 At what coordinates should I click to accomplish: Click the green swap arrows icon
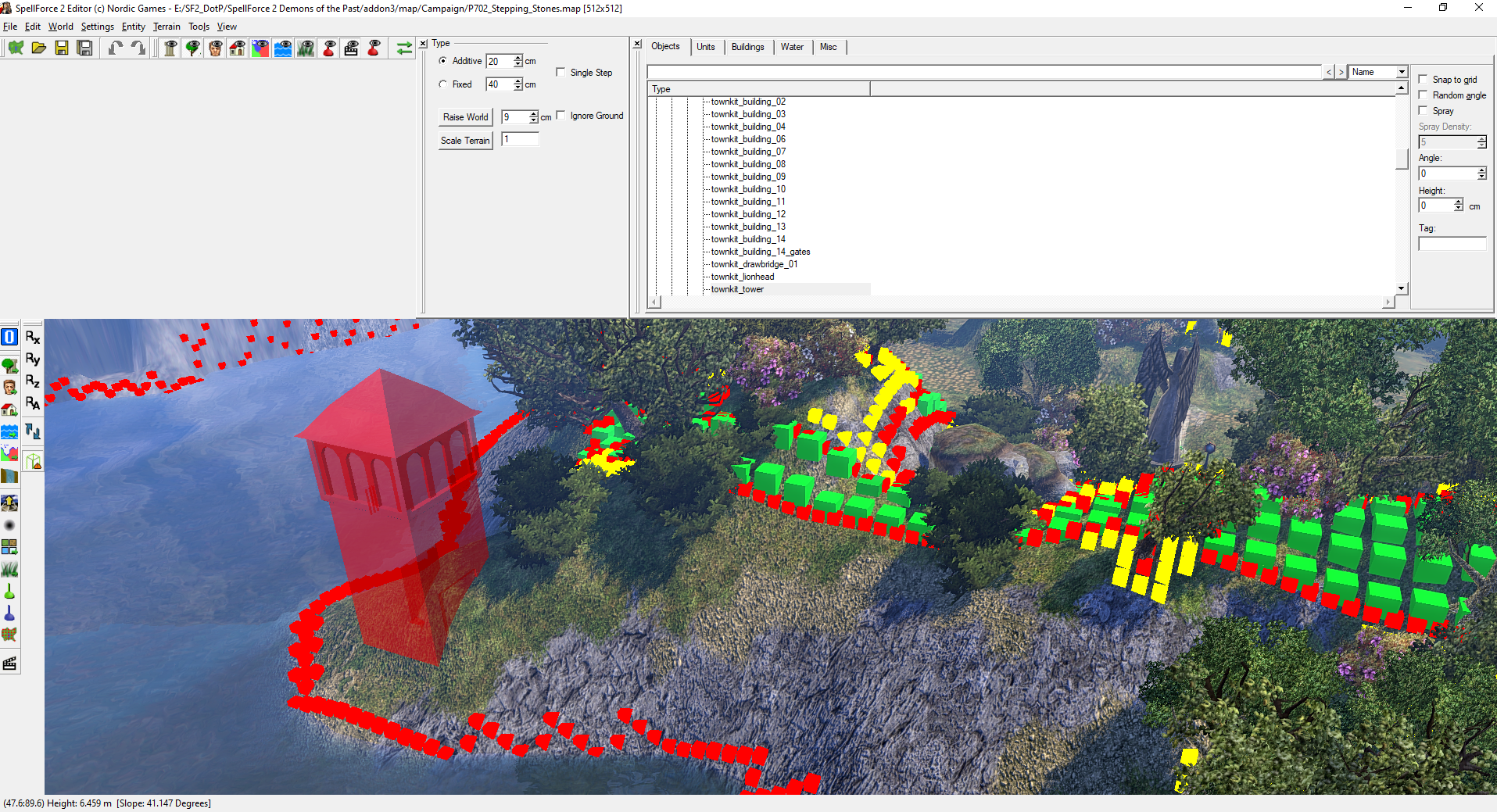(x=404, y=48)
